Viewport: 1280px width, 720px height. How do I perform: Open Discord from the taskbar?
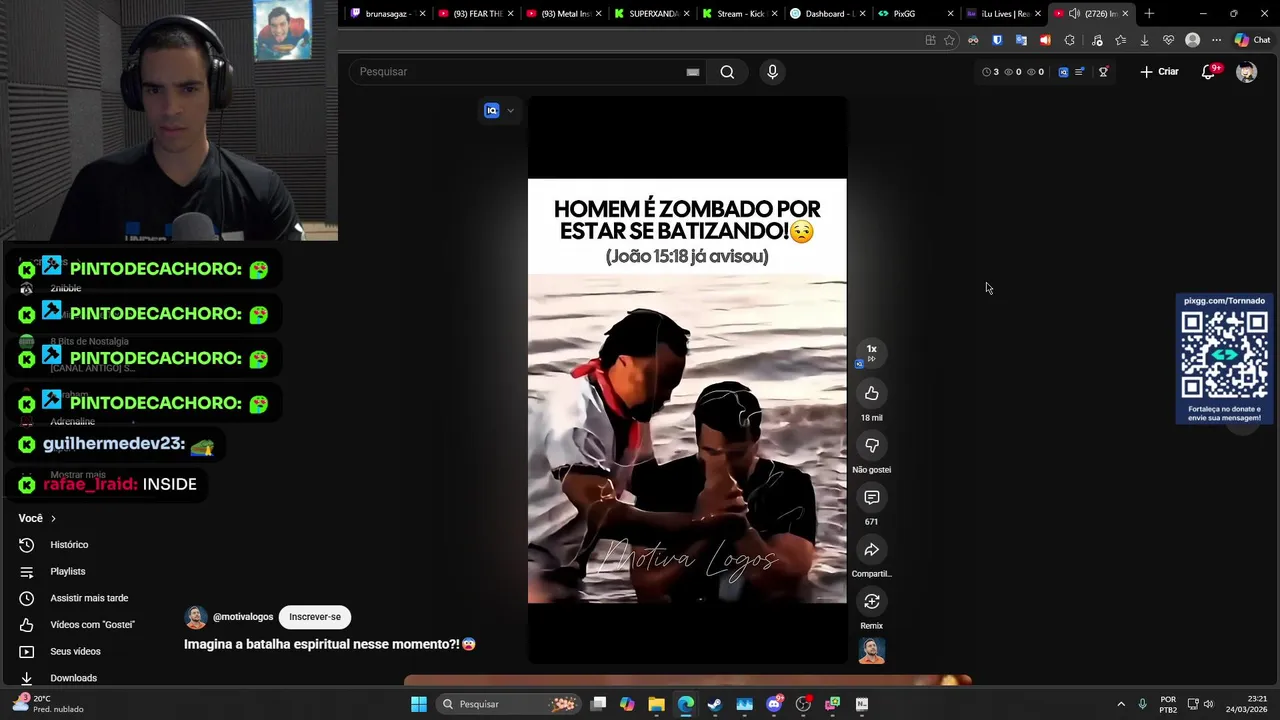tap(773, 704)
